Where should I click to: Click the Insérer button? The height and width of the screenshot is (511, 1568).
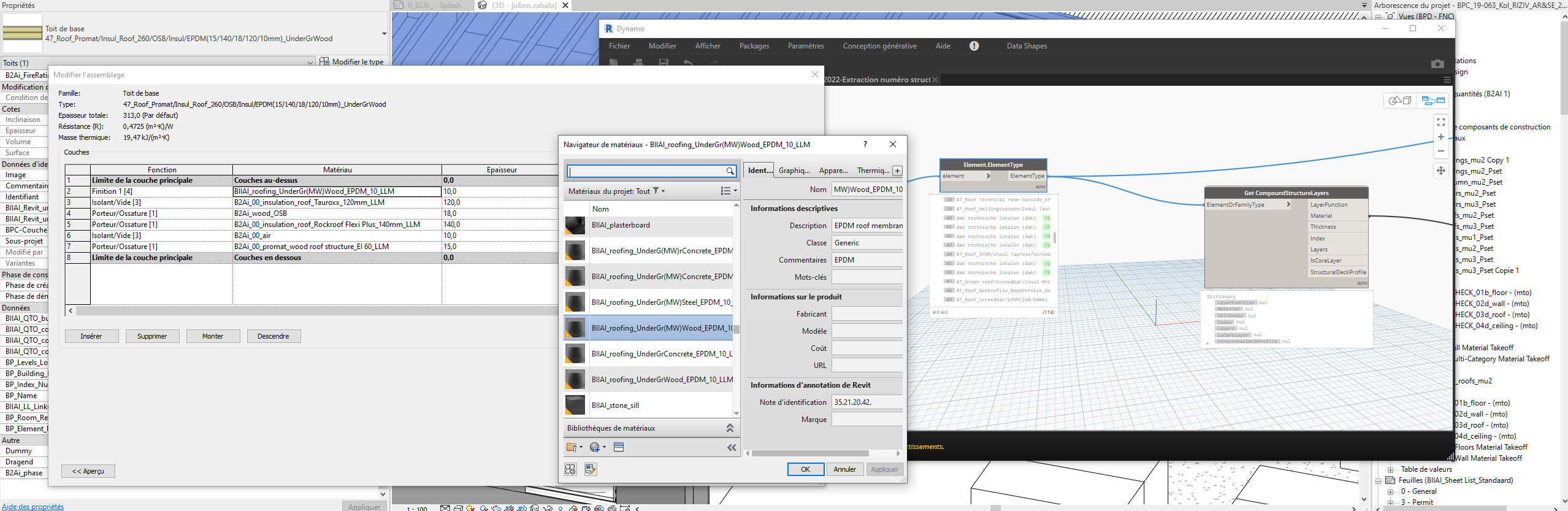(x=91, y=336)
